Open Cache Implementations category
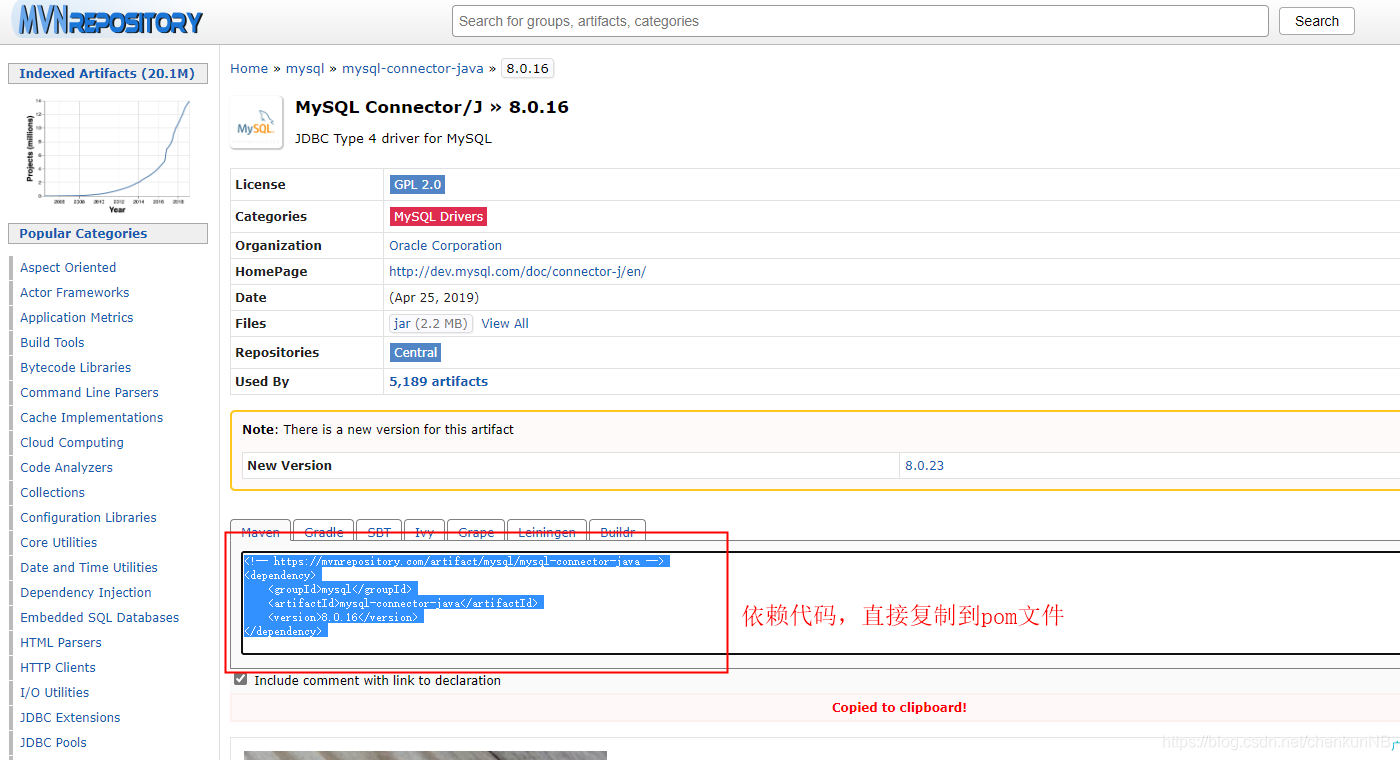This screenshot has height=760, width=1400. click(x=91, y=417)
